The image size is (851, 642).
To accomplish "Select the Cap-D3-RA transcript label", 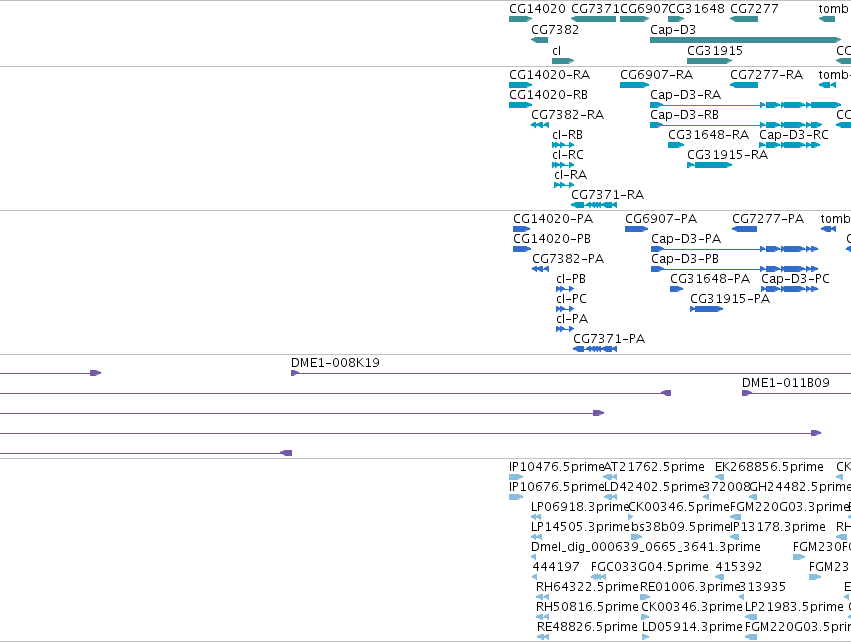I will (x=685, y=95).
